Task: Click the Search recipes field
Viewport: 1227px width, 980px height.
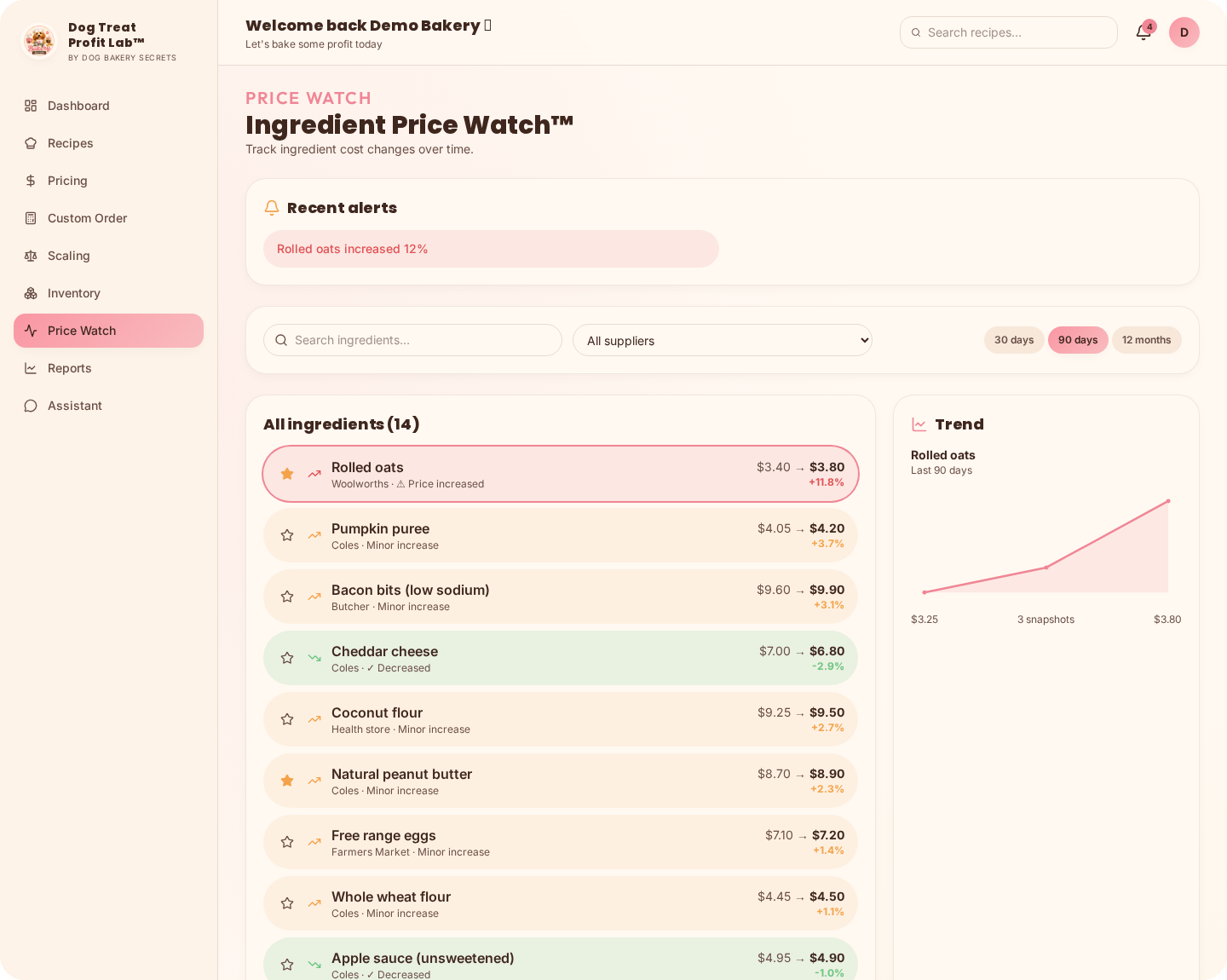Action: coord(1009,32)
